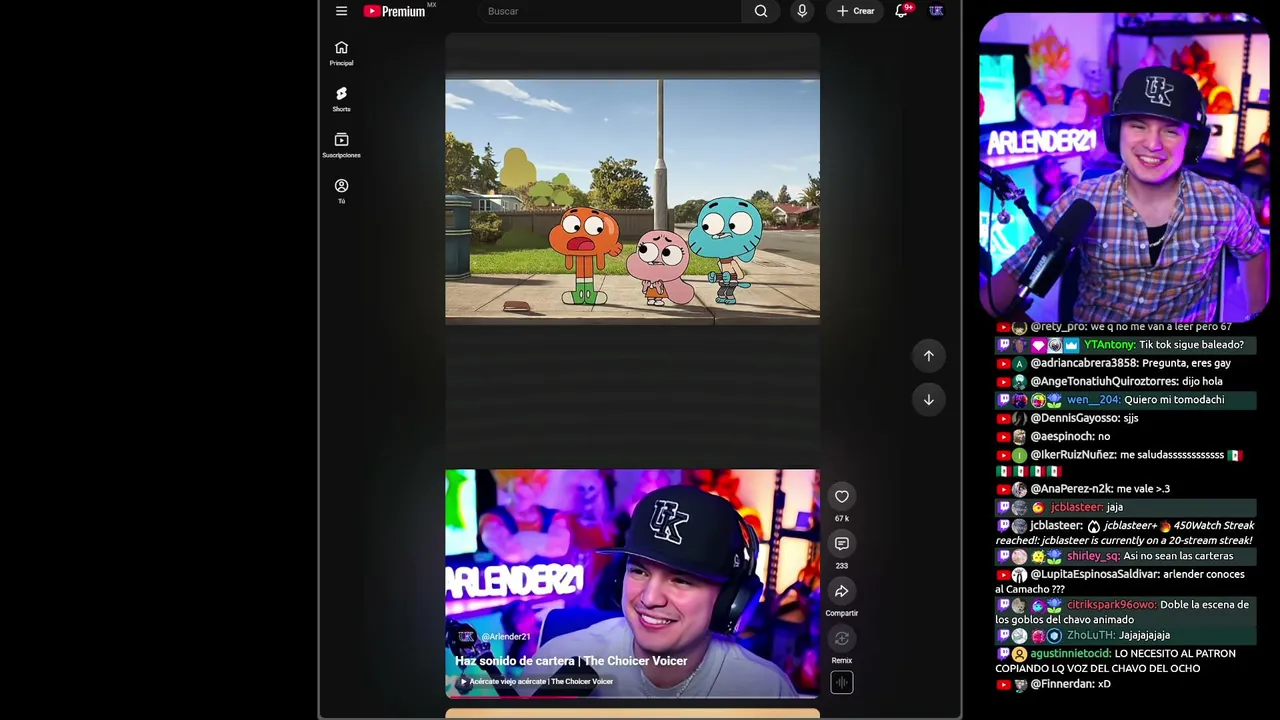Select @IkerRuizNuñez 'me saludas' message
The width and height of the screenshot is (1280, 720).
(x=1120, y=463)
